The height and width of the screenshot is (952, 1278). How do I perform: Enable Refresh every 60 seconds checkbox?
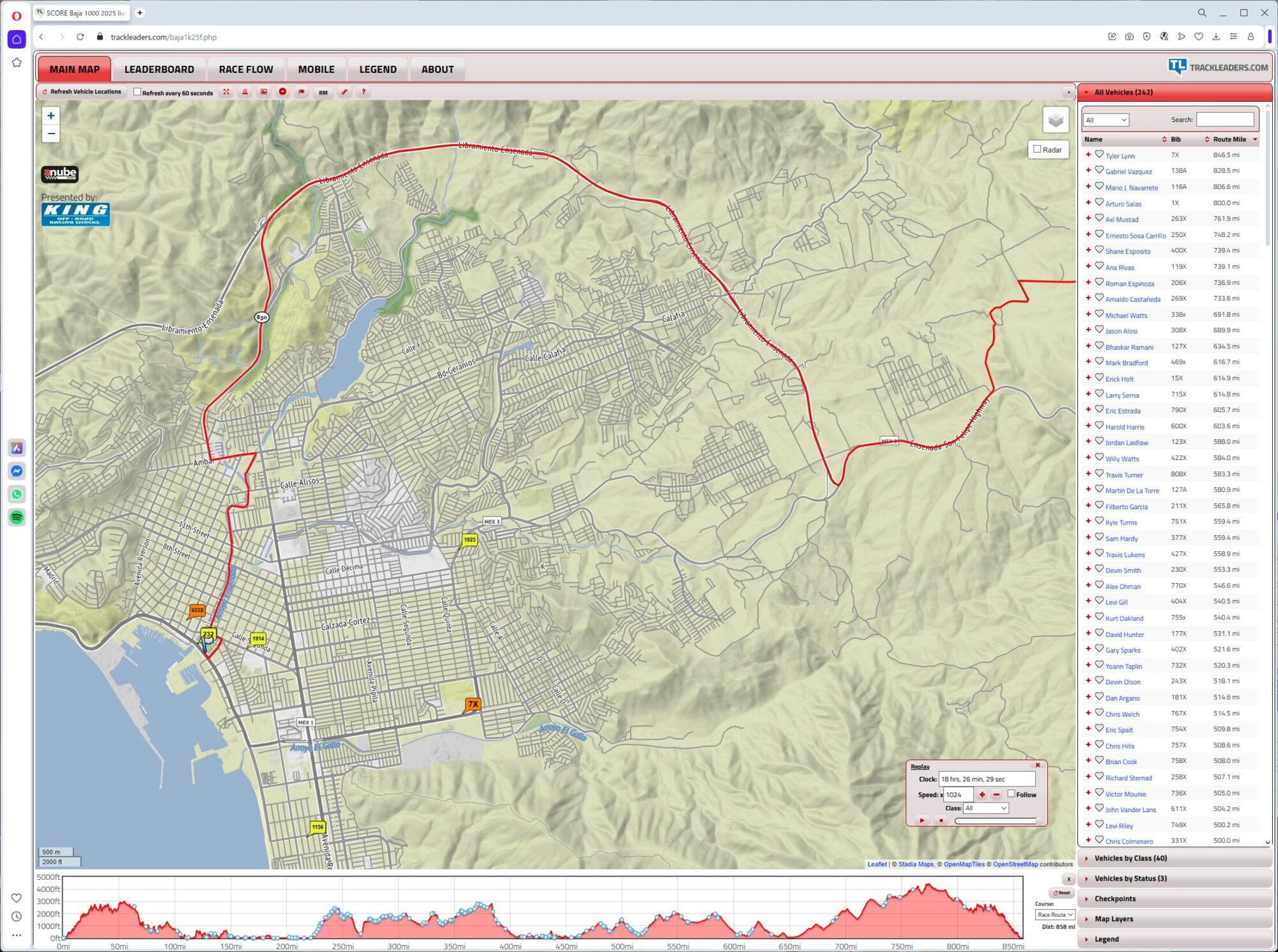tap(137, 92)
